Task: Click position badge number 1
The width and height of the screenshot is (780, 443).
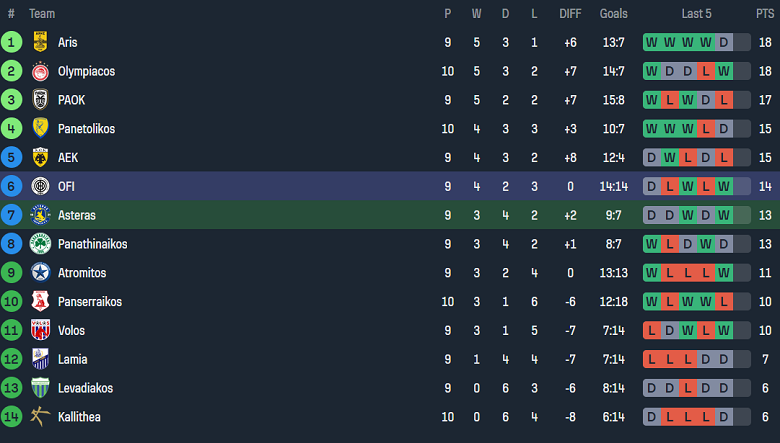Action: 12,42
